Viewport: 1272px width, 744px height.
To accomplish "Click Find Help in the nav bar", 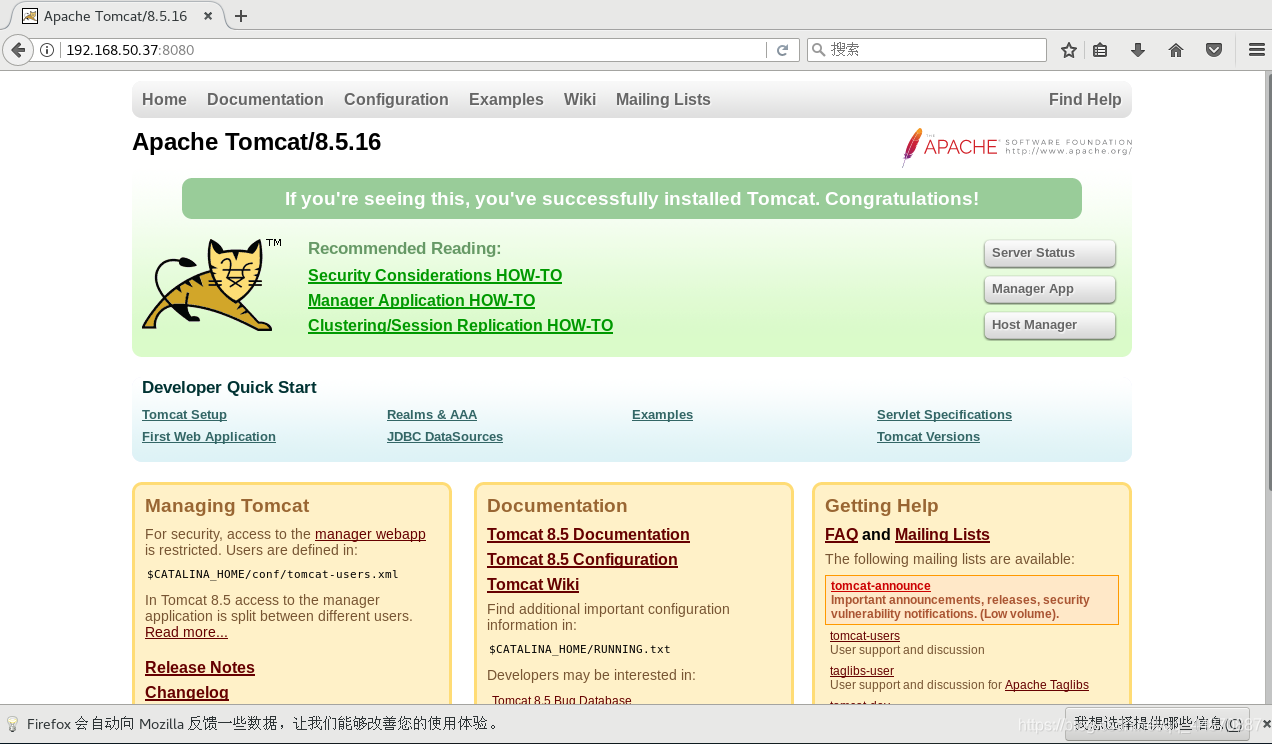I will [1085, 99].
